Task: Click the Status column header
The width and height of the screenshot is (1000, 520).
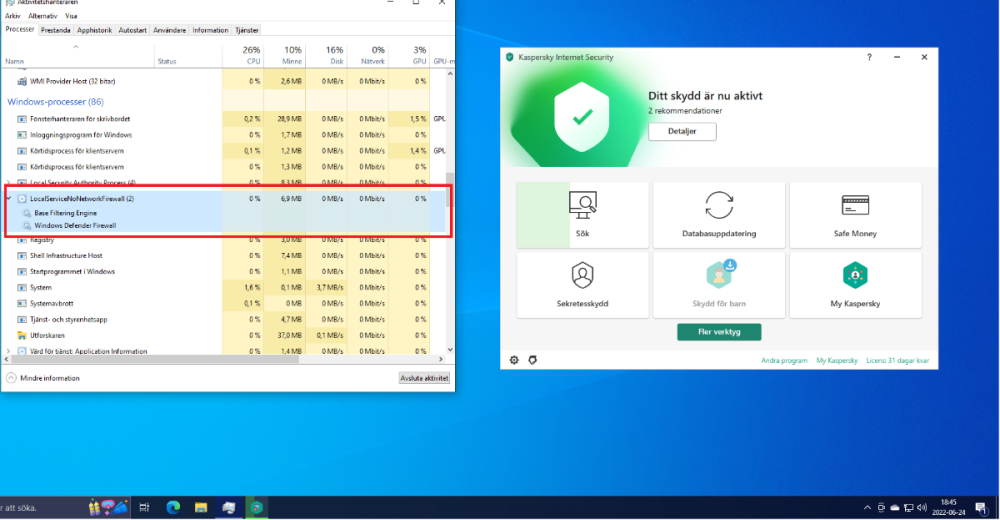Action: (x=188, y=55)
